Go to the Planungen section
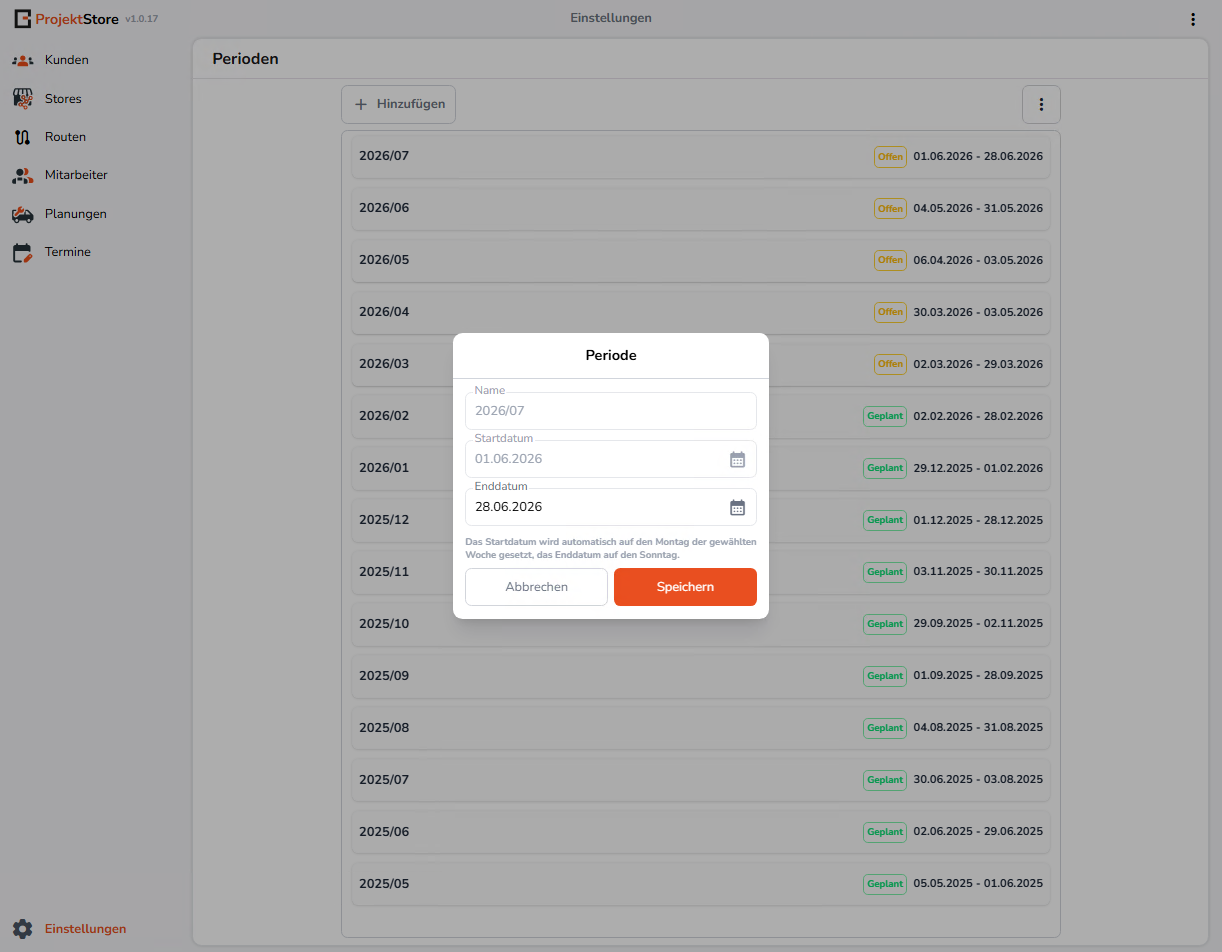Screen dimensions: 1222x952 coord(75,214)
